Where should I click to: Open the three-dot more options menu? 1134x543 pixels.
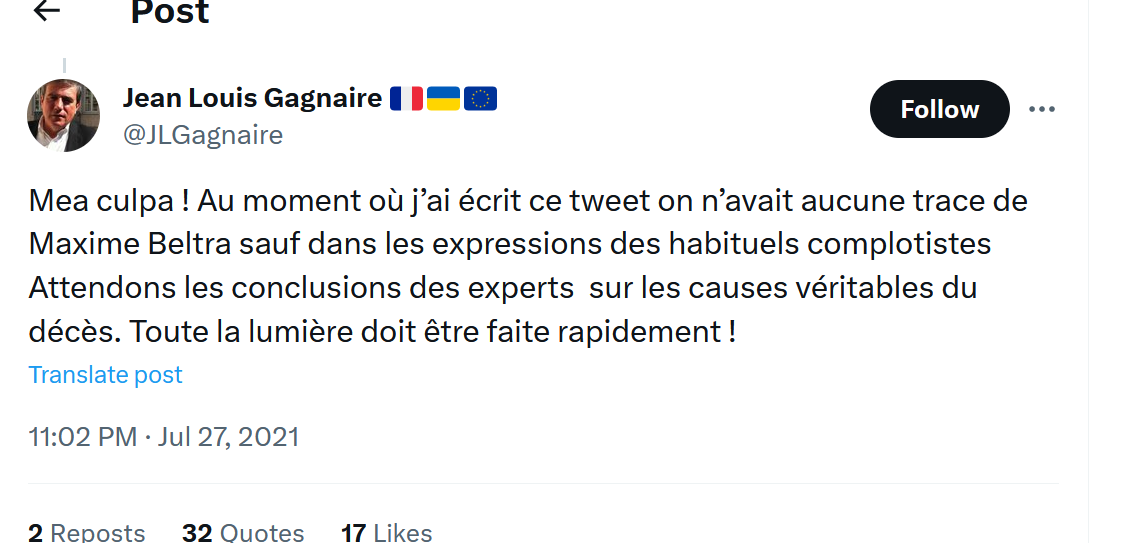tap(1041, 109)
